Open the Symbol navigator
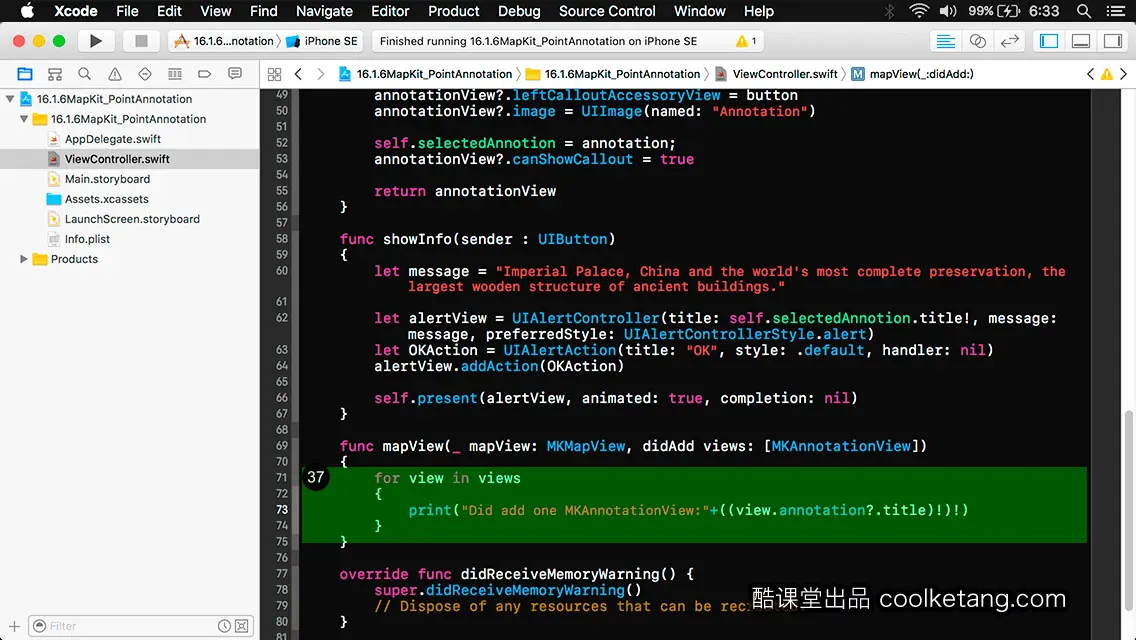1136x640 pixels. 54,74
